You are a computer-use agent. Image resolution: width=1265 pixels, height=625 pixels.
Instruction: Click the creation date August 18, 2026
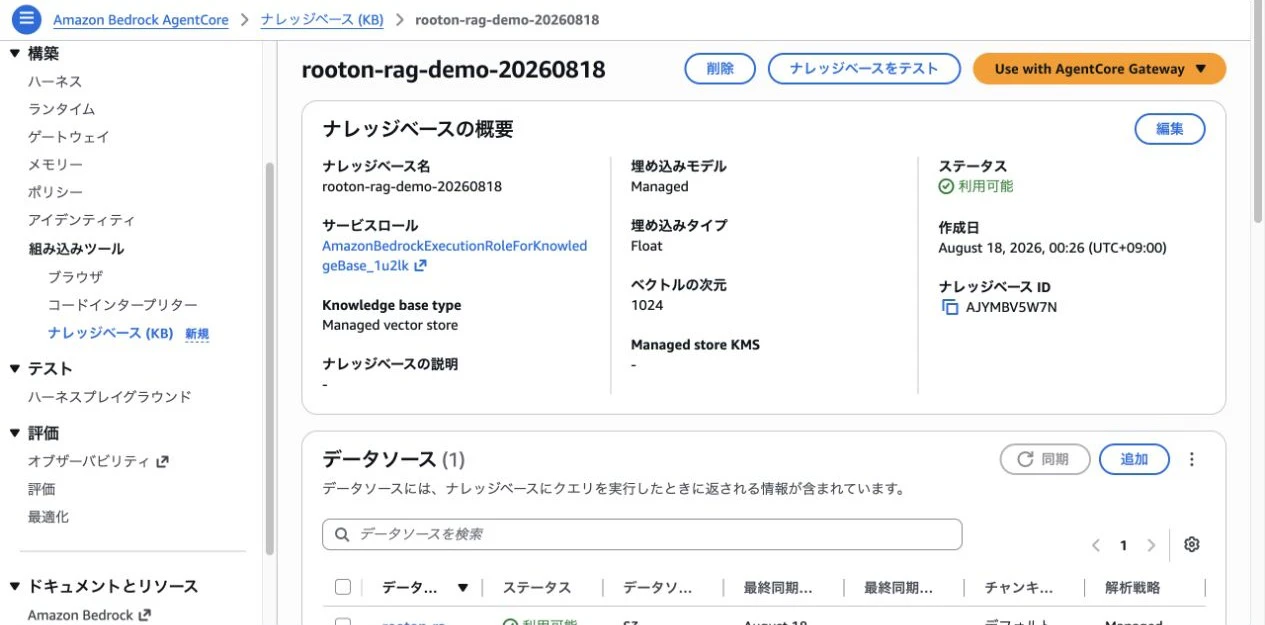click(1052, 248)
